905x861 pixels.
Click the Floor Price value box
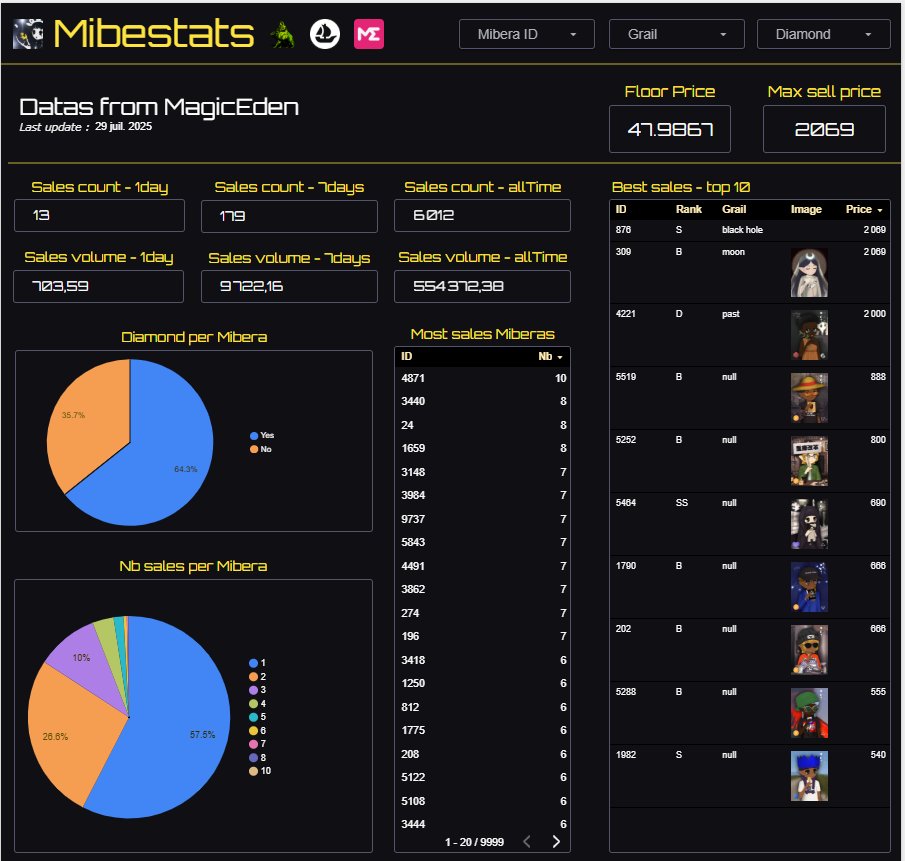670,128
